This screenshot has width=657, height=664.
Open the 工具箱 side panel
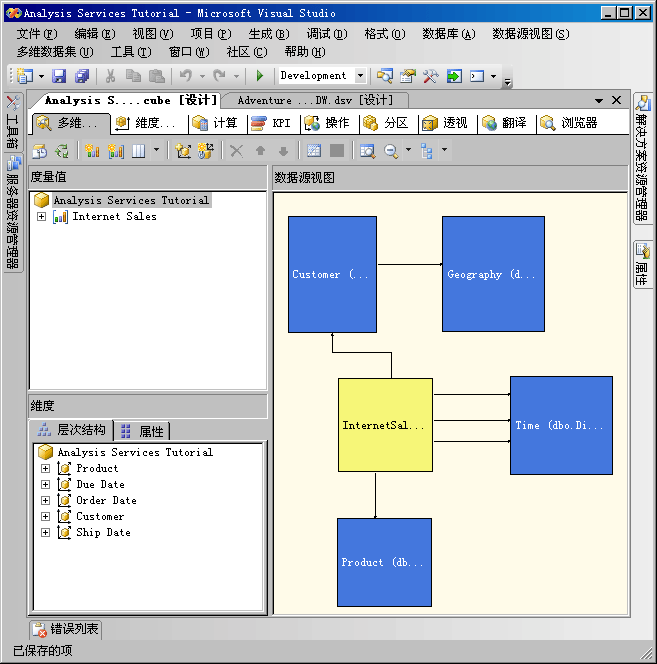point(13,122)
